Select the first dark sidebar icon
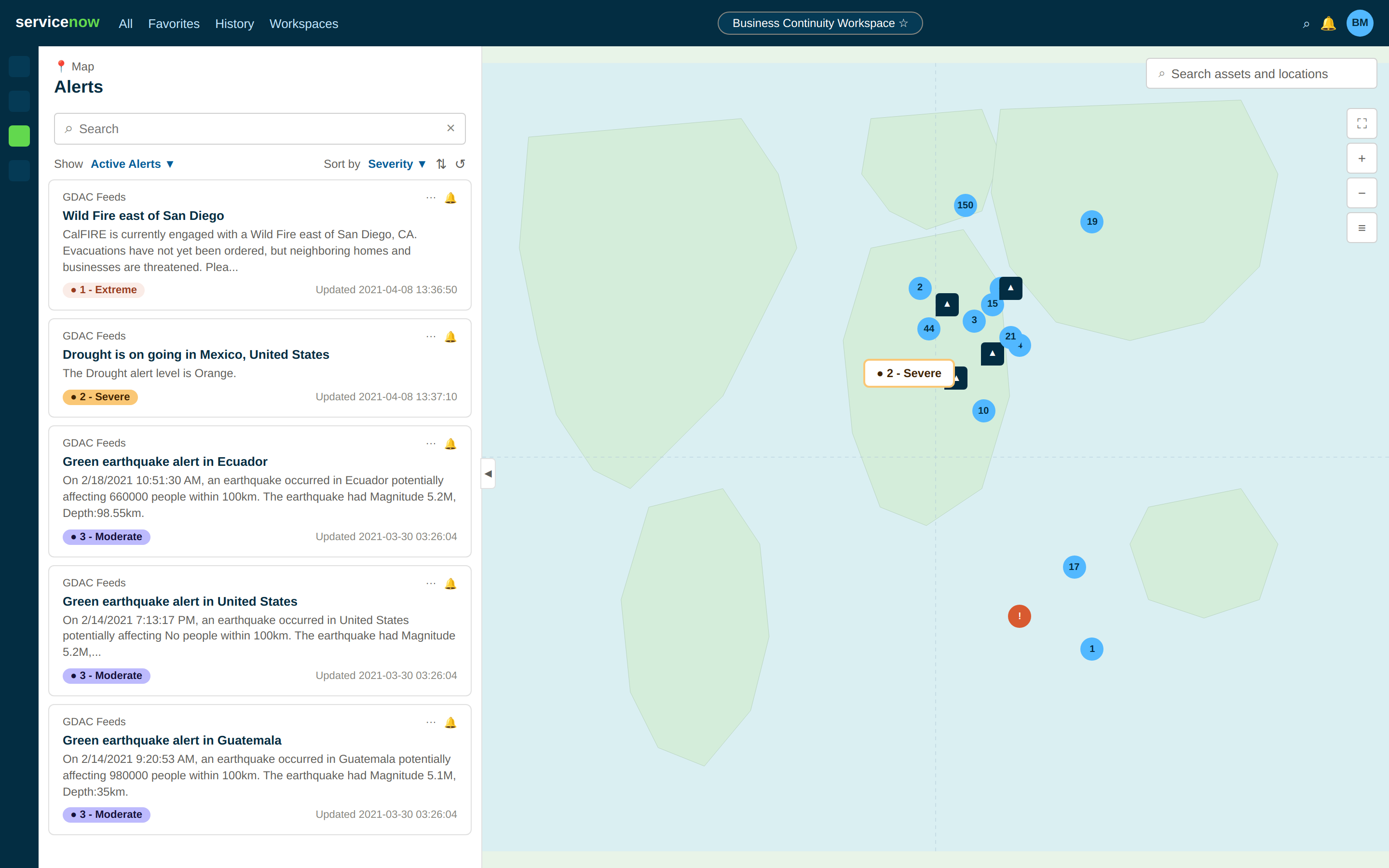The width and height of the screenshot is (1389, 868). [19, 67]
